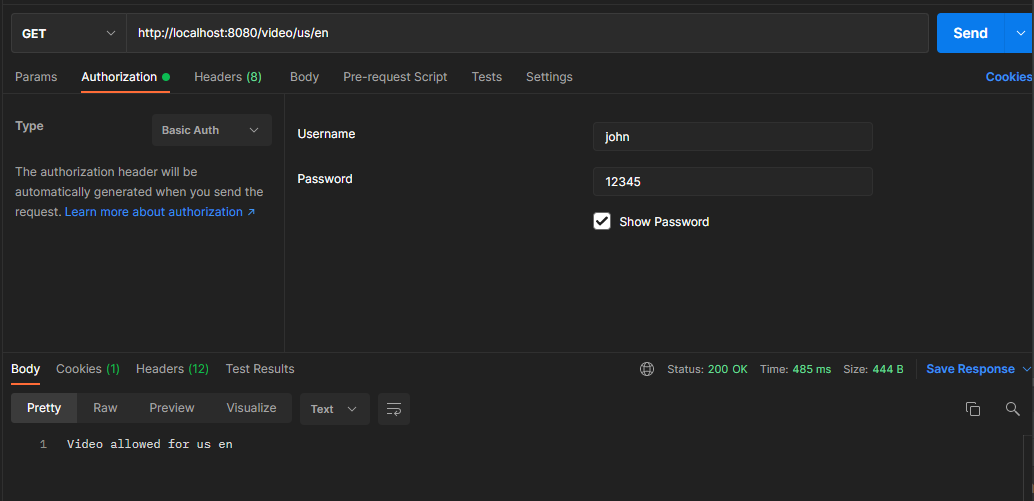
Task: Expand the Send button arrow options
Action: 1018,33
